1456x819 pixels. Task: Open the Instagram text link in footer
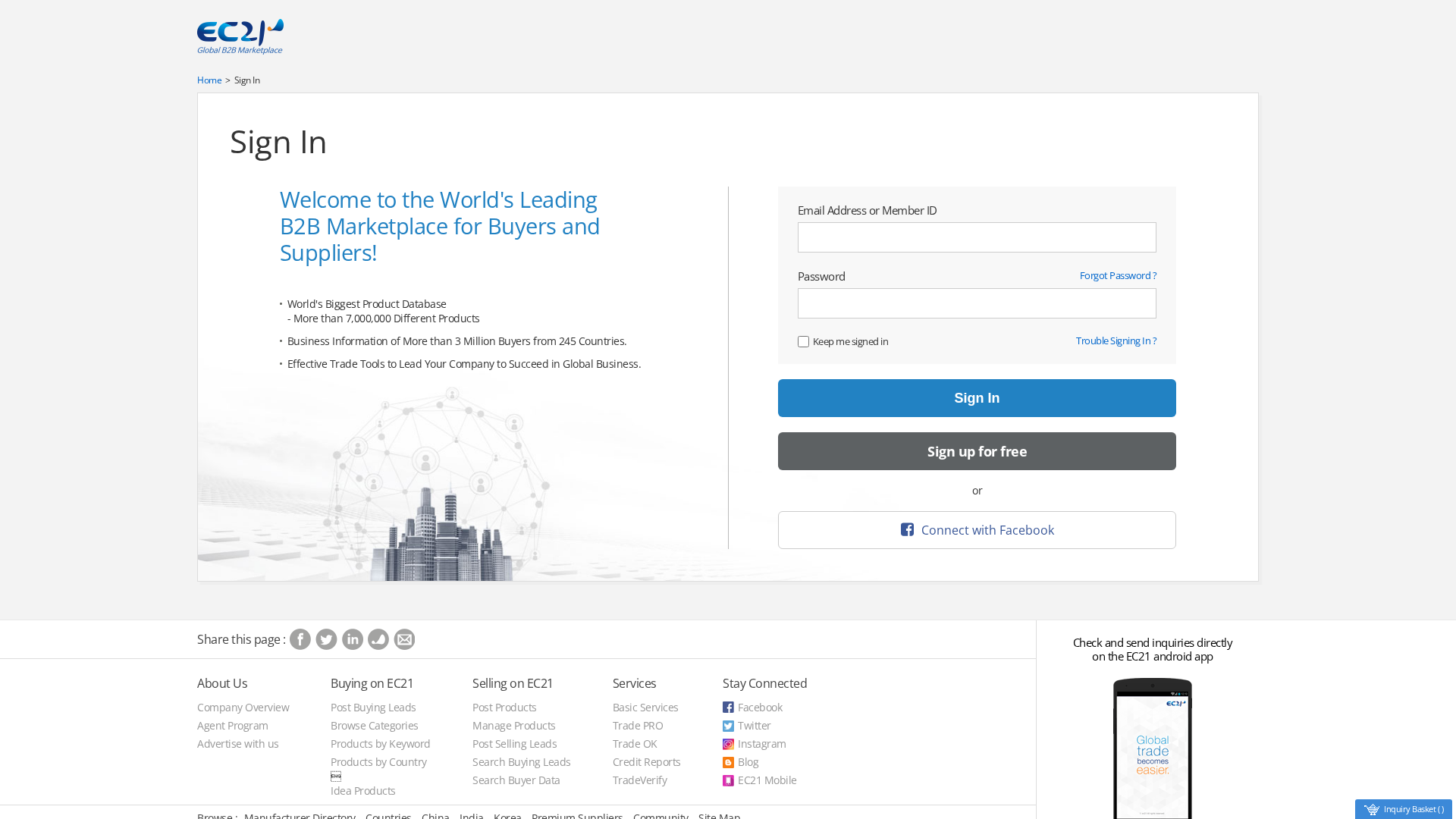click(761, 744)
